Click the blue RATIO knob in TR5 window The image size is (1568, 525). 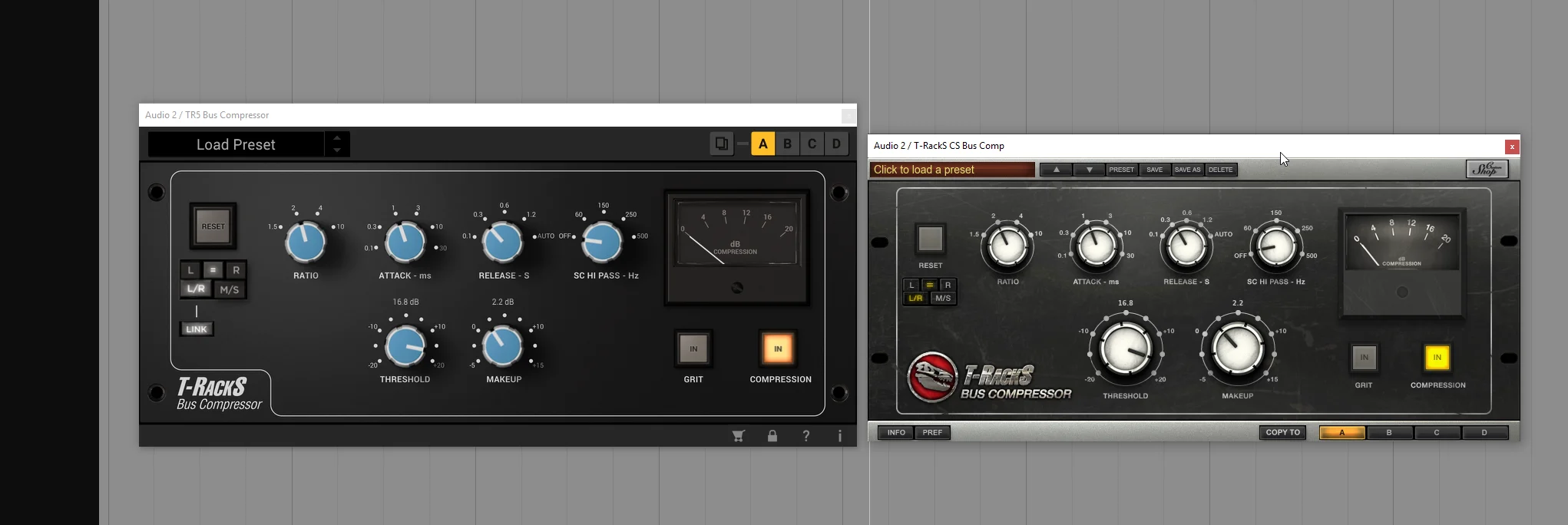click(306, 242)
